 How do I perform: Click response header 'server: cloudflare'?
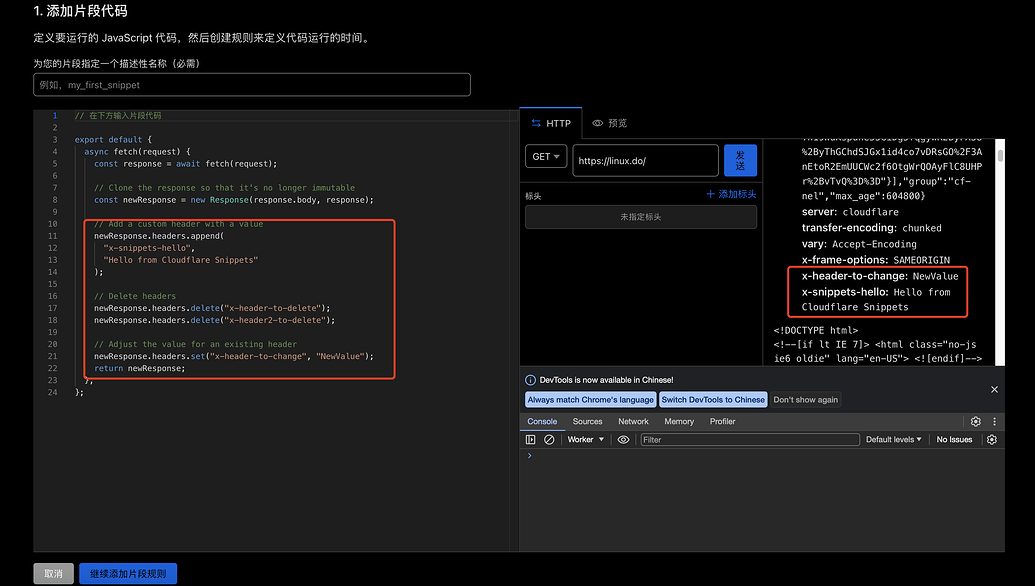click(850, 212)
